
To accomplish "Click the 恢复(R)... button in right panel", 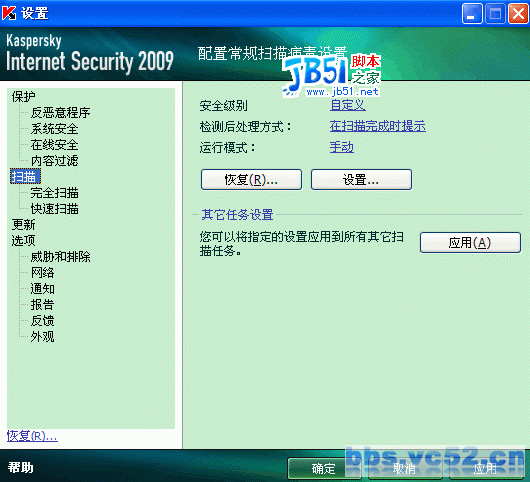I will [251, 179].
